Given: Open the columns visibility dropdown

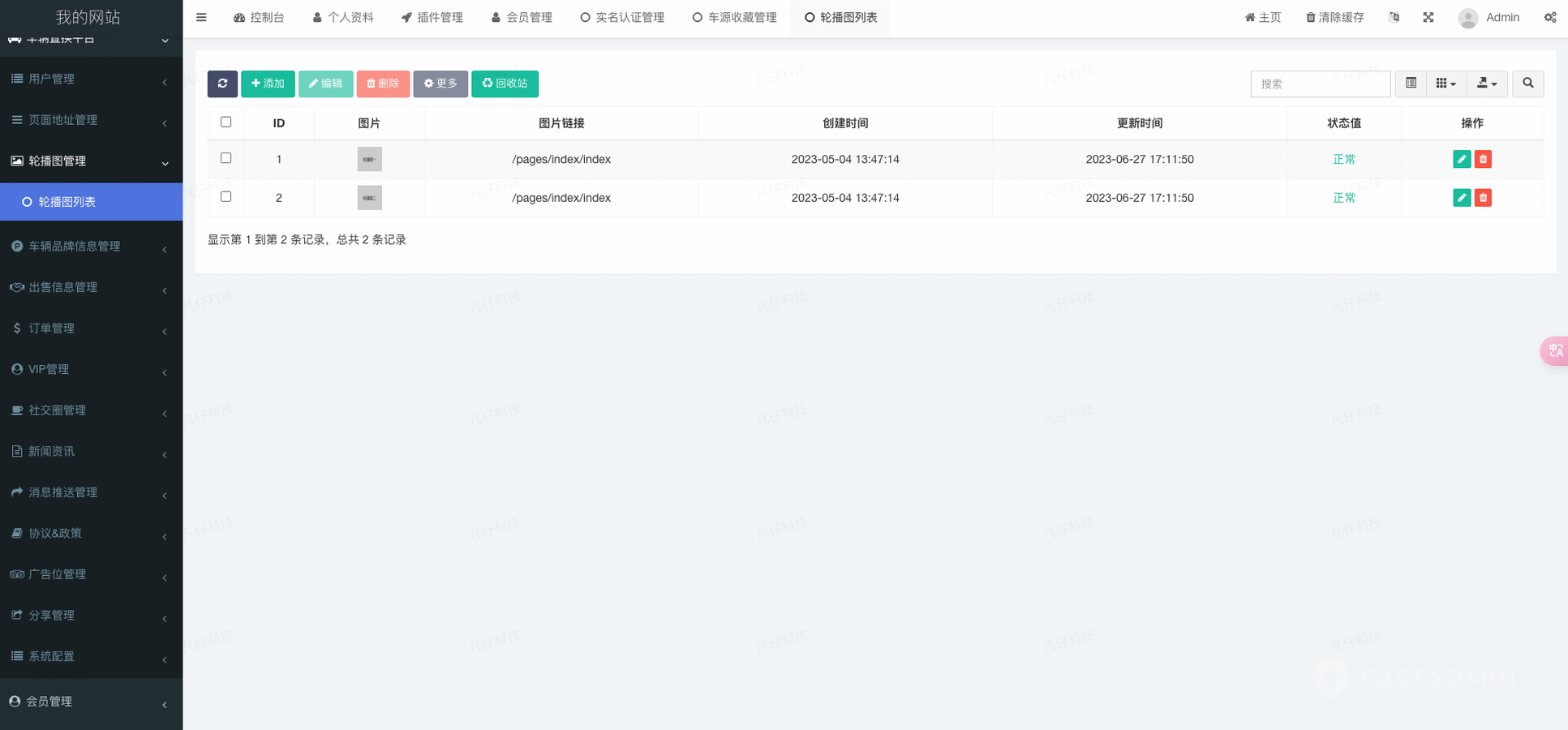Looking at the screenshot, I should click(x=1446, y=84).
